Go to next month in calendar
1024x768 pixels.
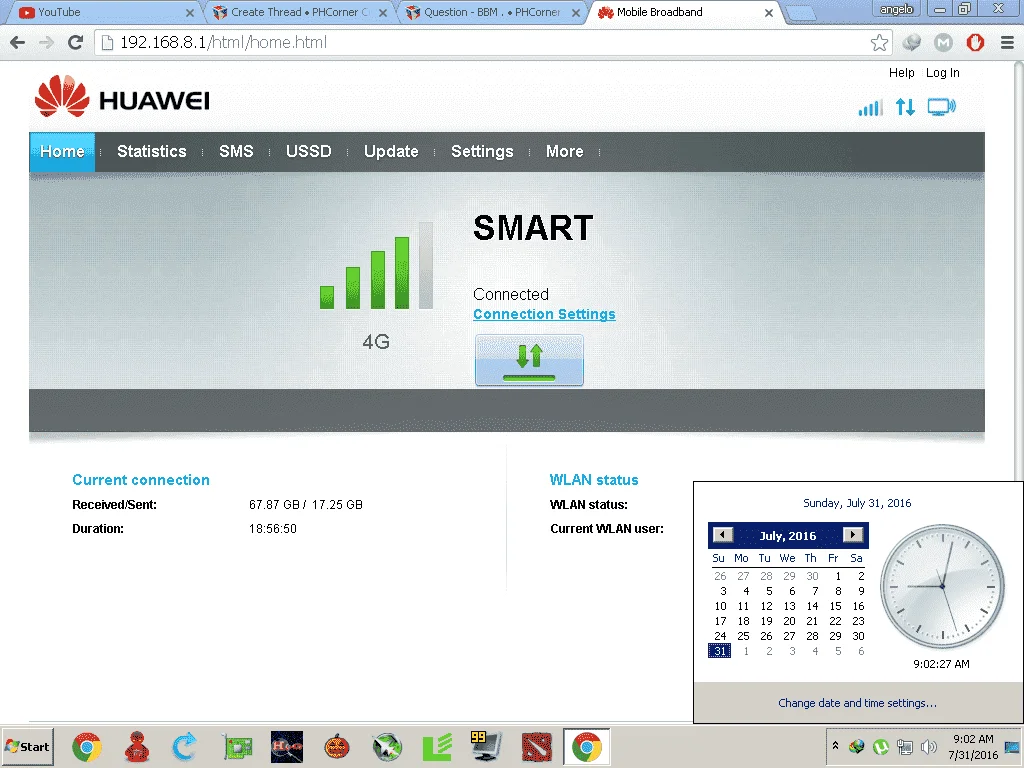click(853, 535)
